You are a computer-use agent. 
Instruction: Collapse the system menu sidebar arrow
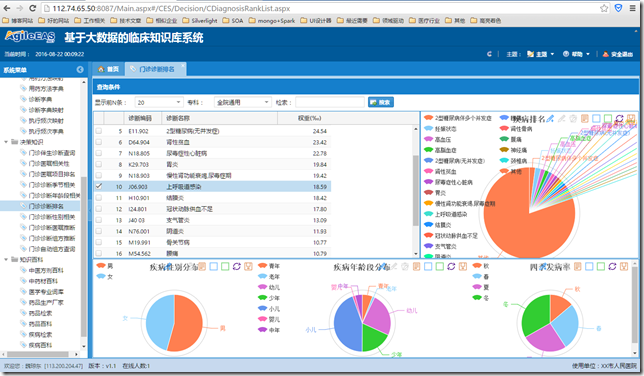click(80, 70)
